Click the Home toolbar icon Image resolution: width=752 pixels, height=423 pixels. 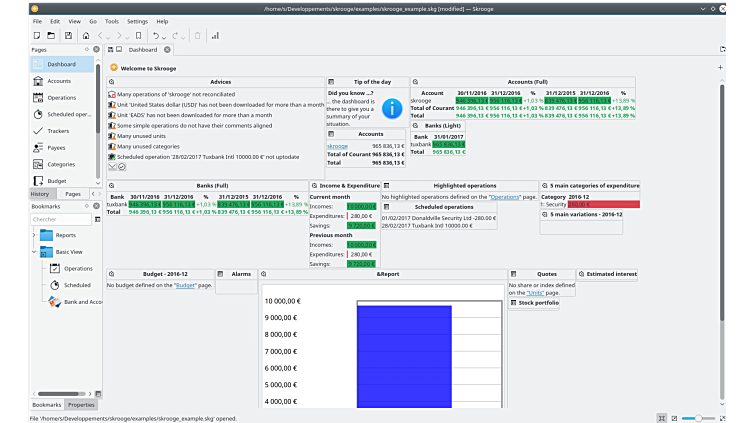pyautogui.click(x=86, y=35)
